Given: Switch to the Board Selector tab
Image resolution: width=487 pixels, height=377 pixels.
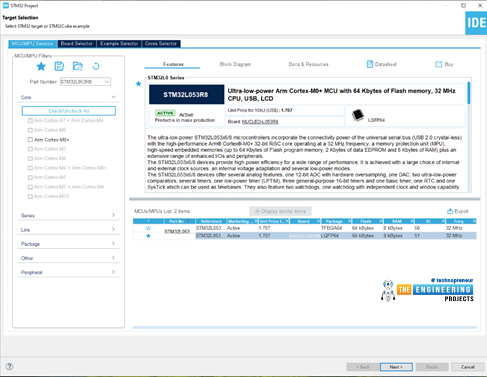Looking at the screenshot, I should tap(77, 44).
